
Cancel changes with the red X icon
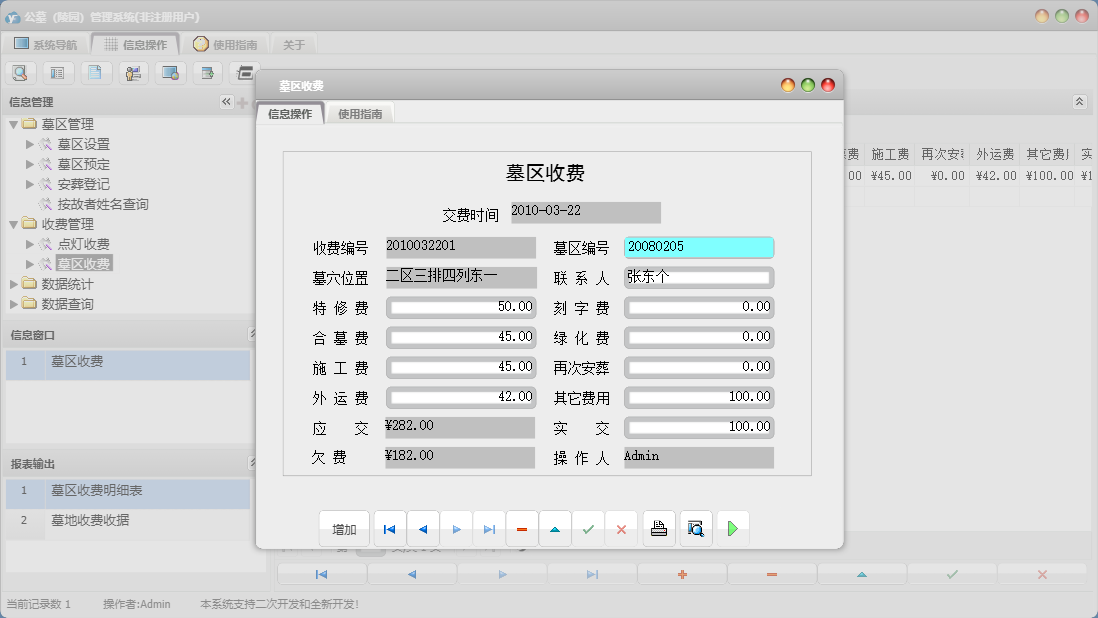(x=621, y=529)
